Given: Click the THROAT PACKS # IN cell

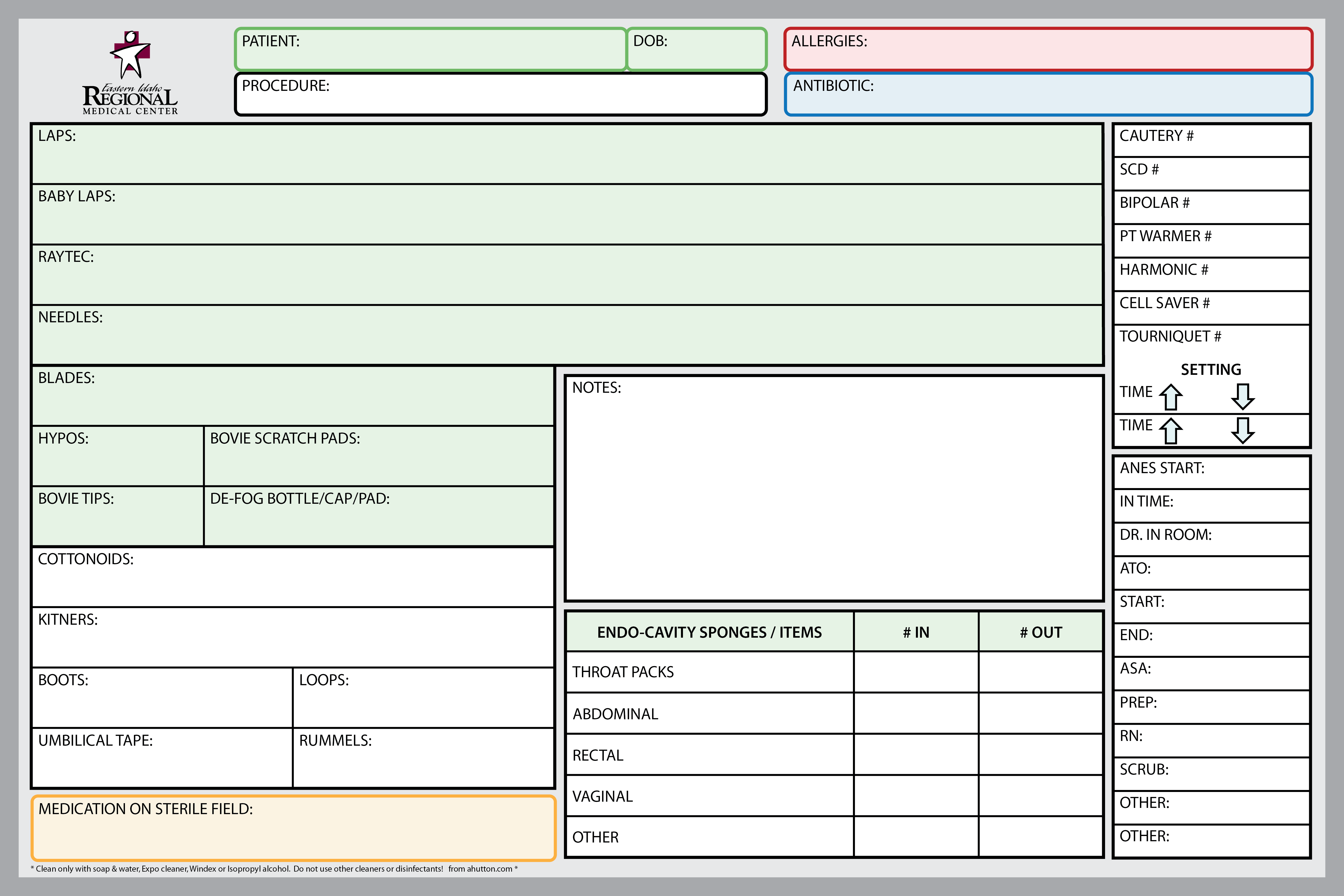Looking at the screenshot, I should [x=915, y=672].
